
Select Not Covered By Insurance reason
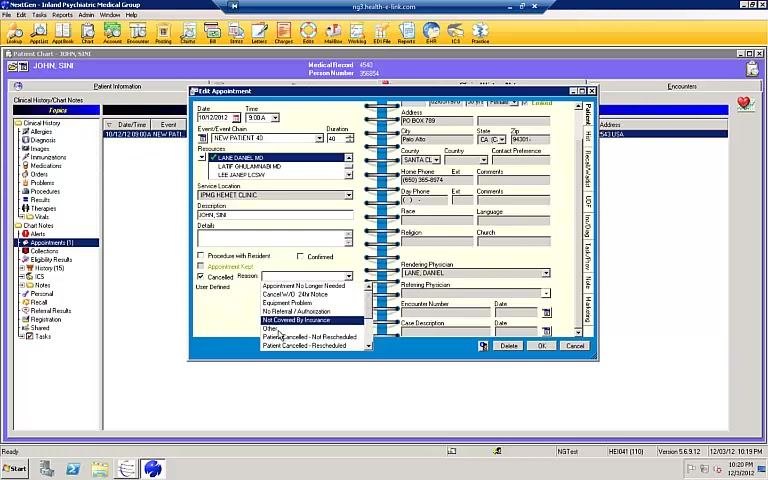(x=312, y=320)
